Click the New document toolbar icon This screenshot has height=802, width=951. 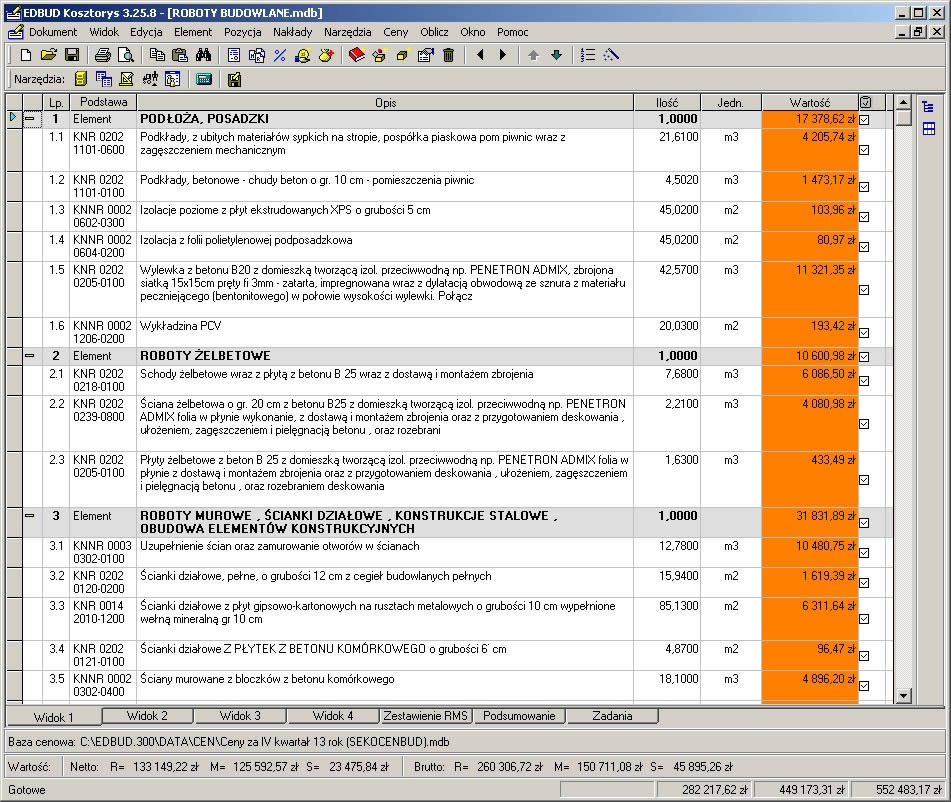point(25,55)
